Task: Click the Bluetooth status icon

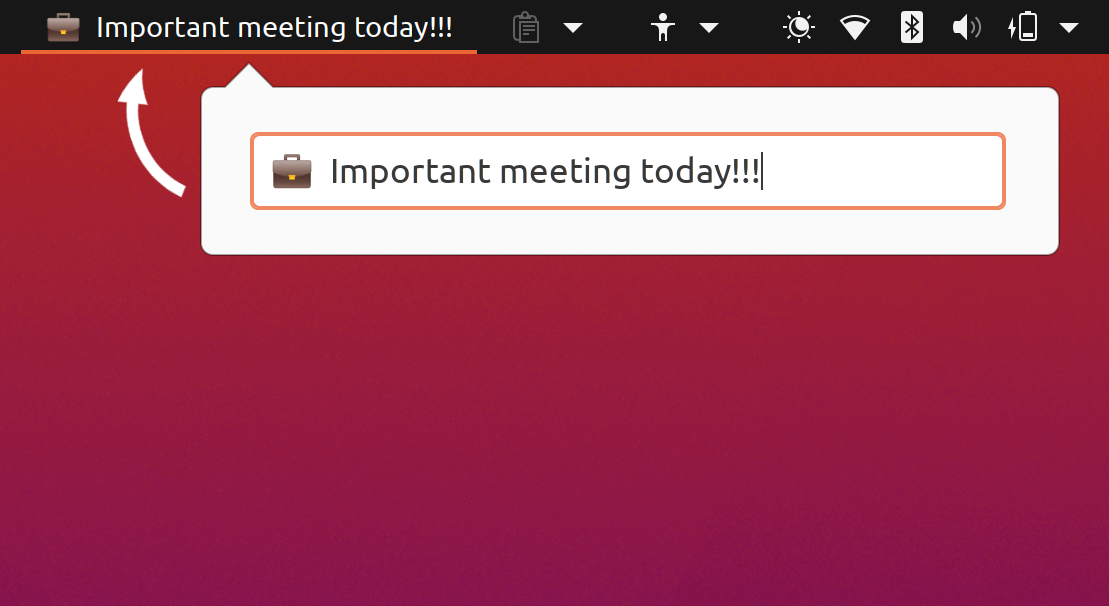Action: tap(912, 28)
